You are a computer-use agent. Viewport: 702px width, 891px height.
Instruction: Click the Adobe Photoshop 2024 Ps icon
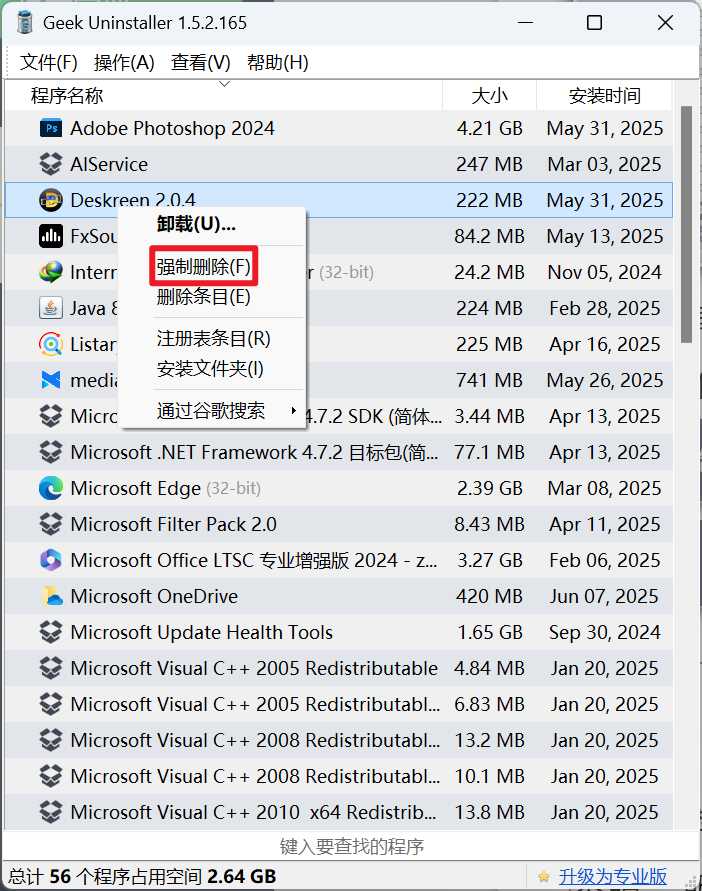pyautogui.click(x=51, y=128)
